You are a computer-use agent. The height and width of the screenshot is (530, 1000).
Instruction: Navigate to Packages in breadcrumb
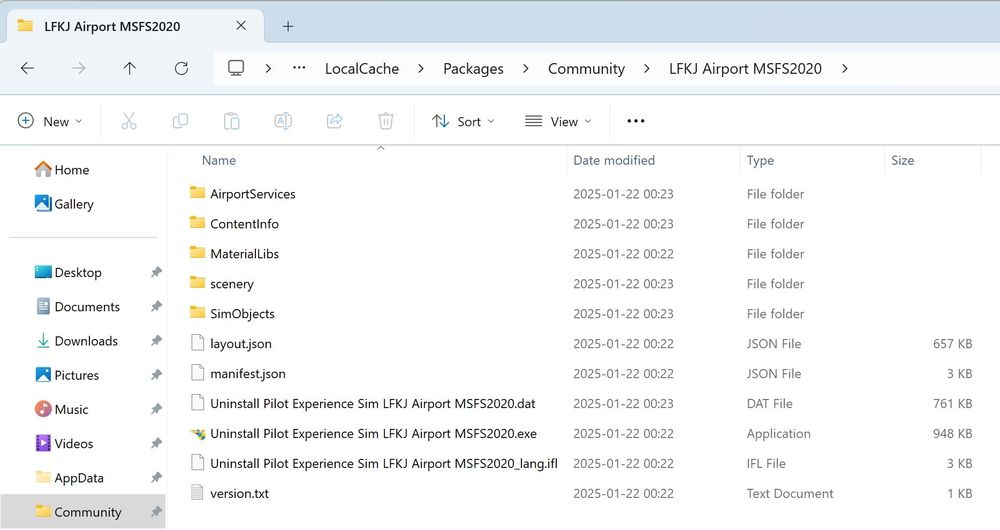473,69
